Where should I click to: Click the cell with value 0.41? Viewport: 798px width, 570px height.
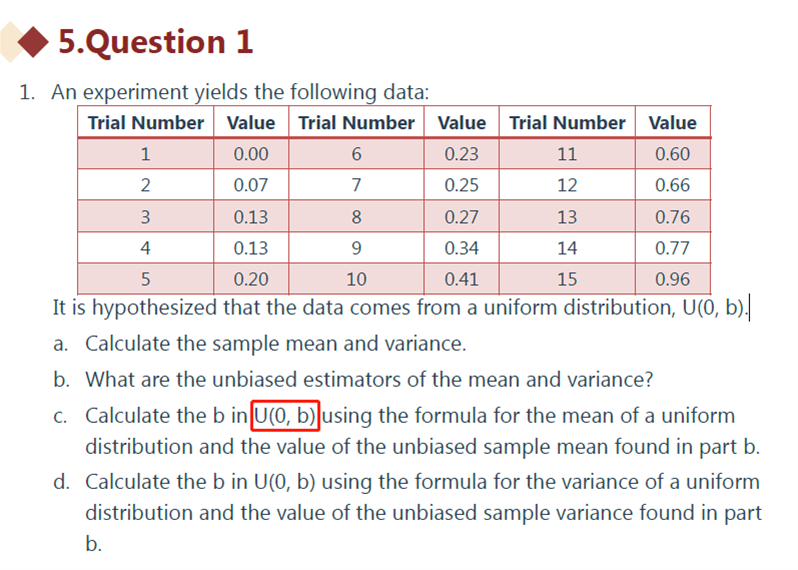pyautogui.click(x=462, y=279)
